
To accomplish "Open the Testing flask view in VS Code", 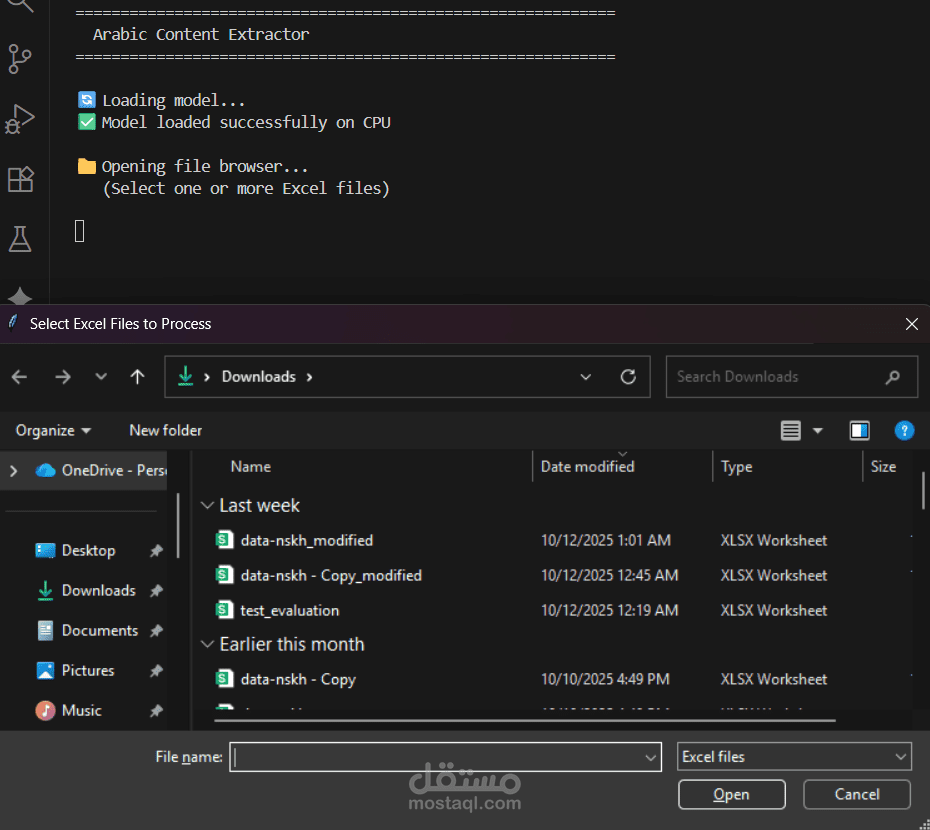I will click(x=20, y=239).
